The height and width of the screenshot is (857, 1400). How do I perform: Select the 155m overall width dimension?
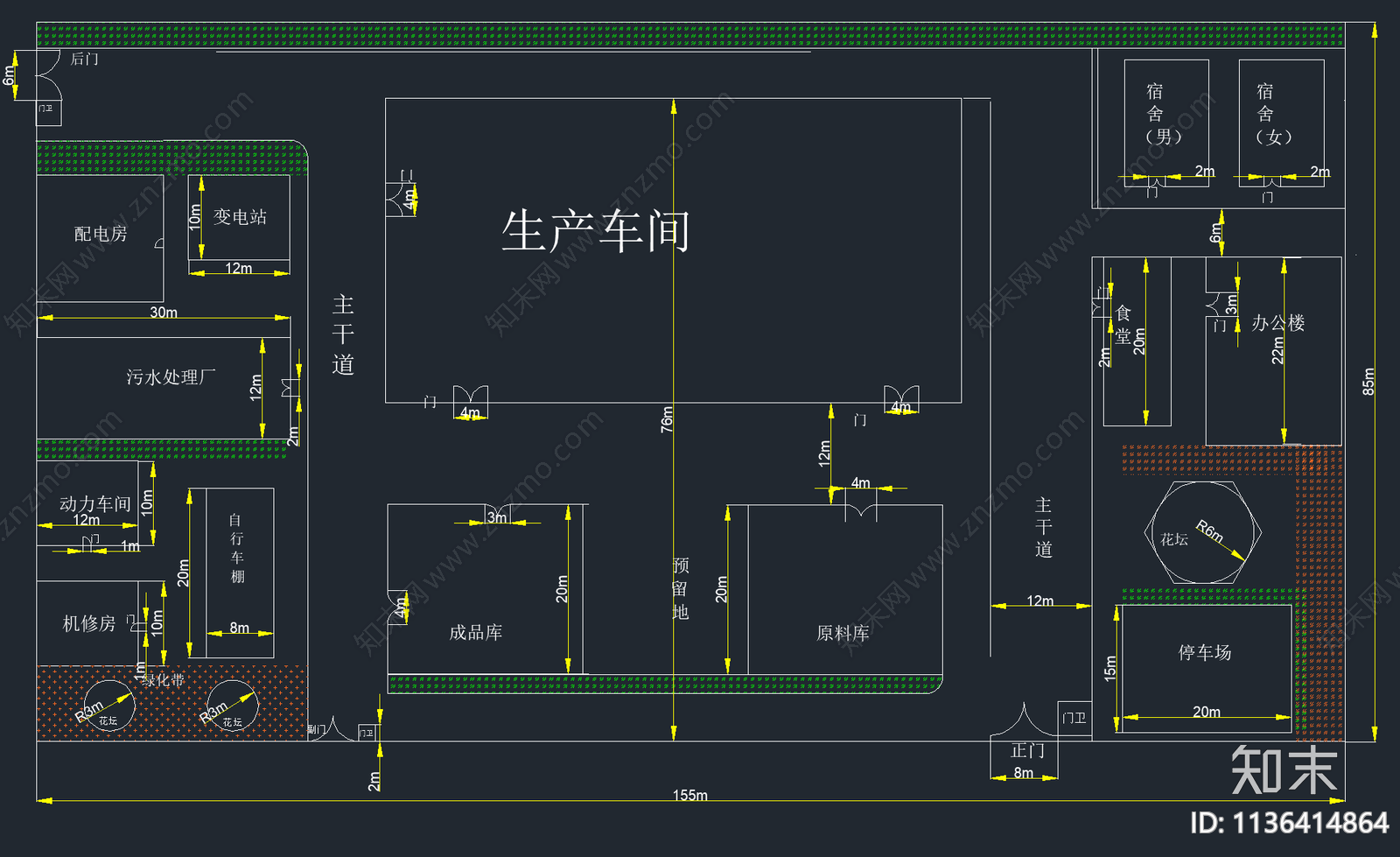pos(690,795)
